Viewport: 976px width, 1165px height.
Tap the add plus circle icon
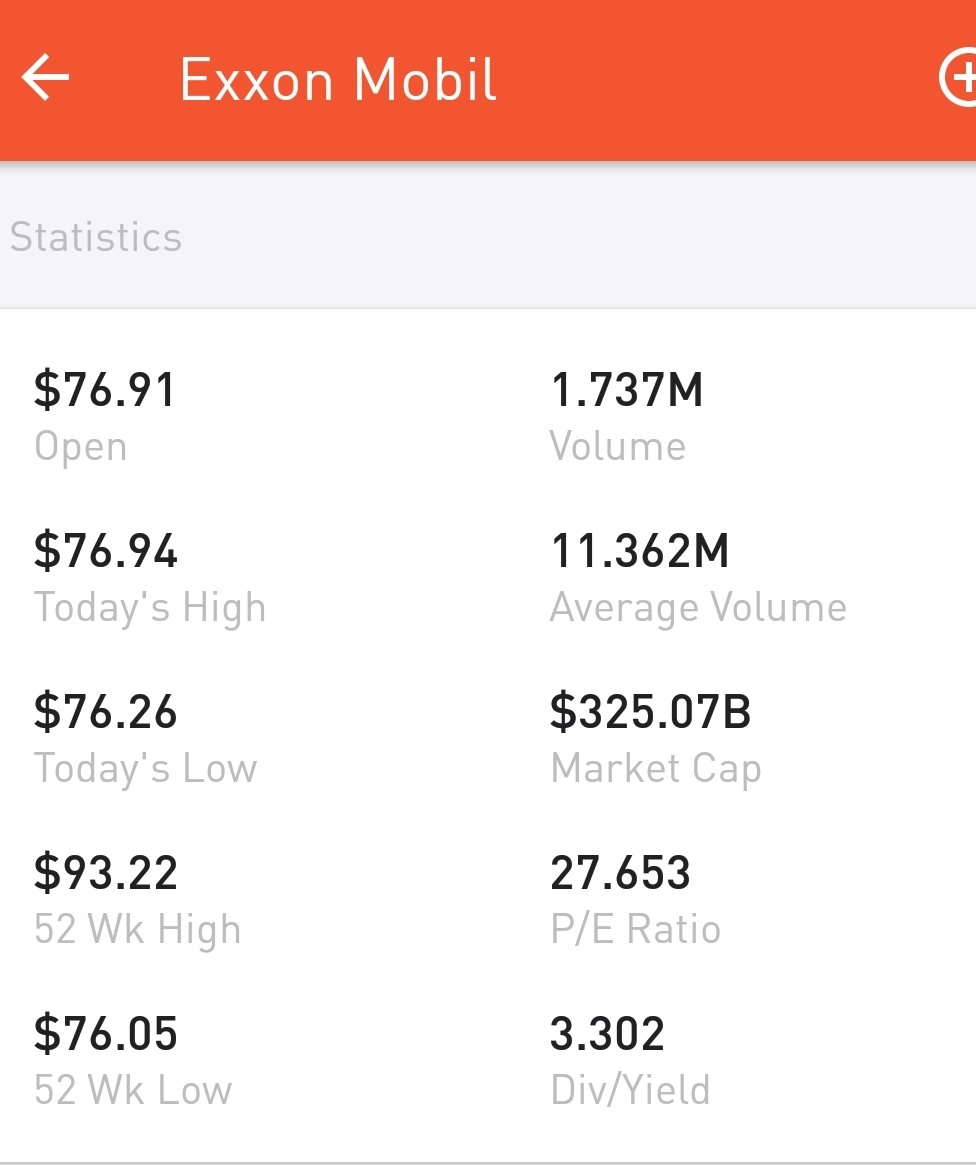click(x=959, y=77)
